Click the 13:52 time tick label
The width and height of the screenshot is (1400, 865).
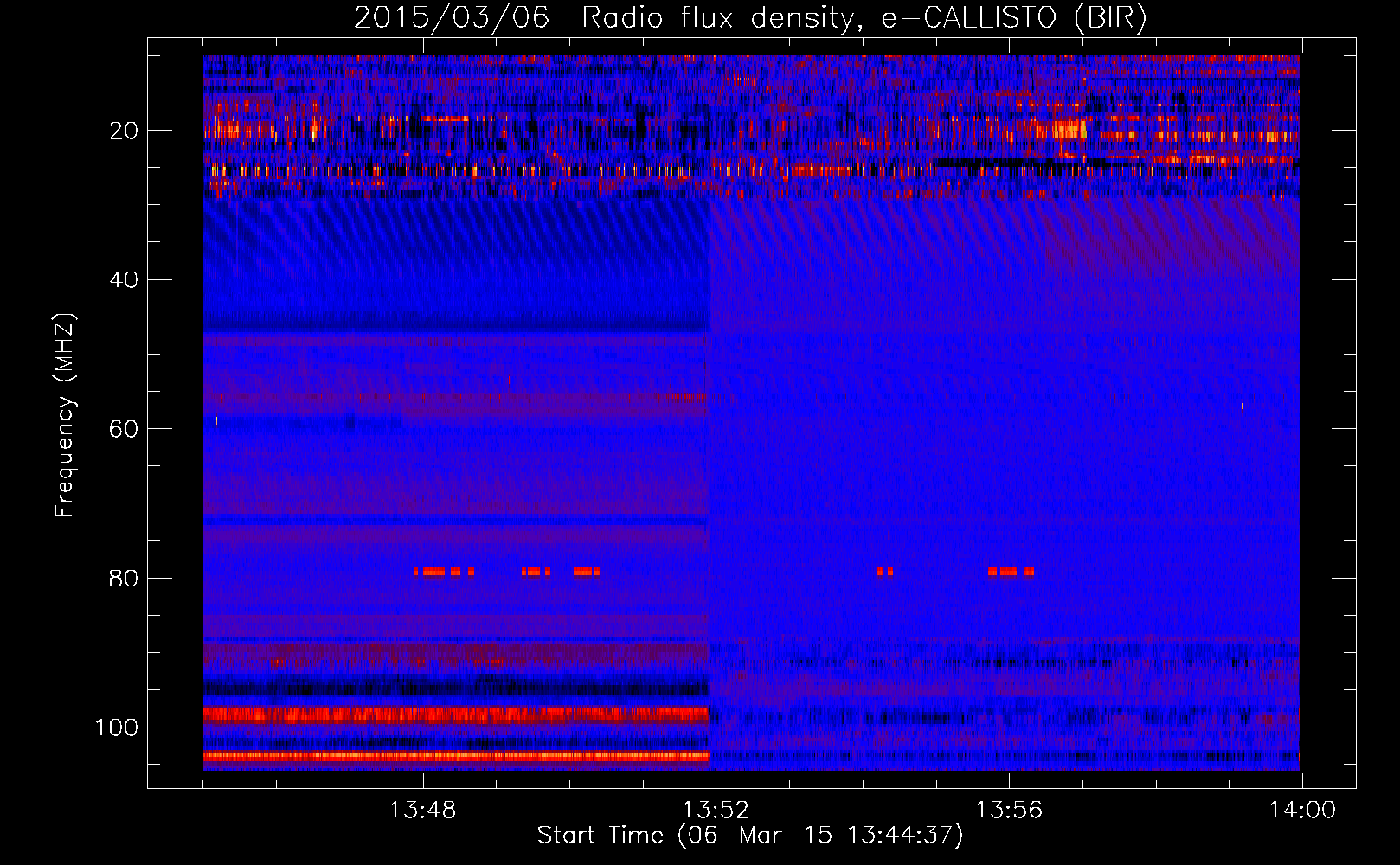pyautogui.click(x=716, y=811)
